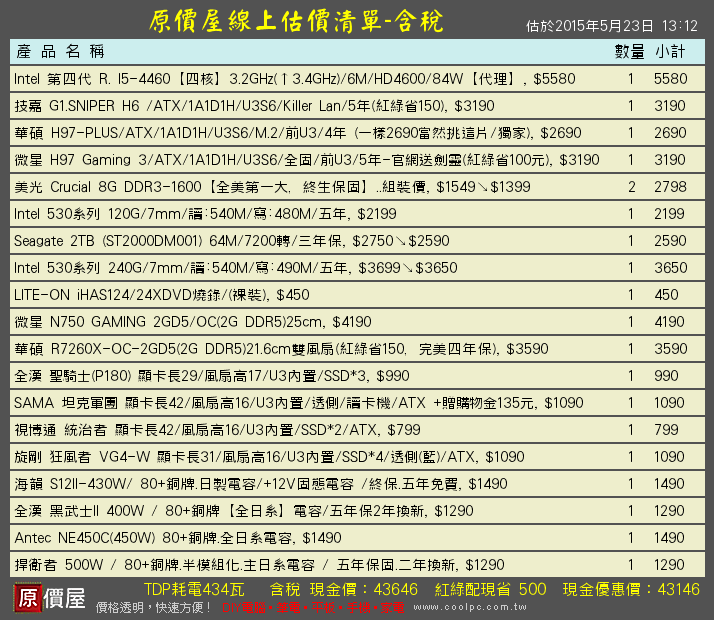The width and height of the screenshot is (714, 620).
Task: Click the 價格透明，快速方便 slogan
Action: (x=153, y=608)
